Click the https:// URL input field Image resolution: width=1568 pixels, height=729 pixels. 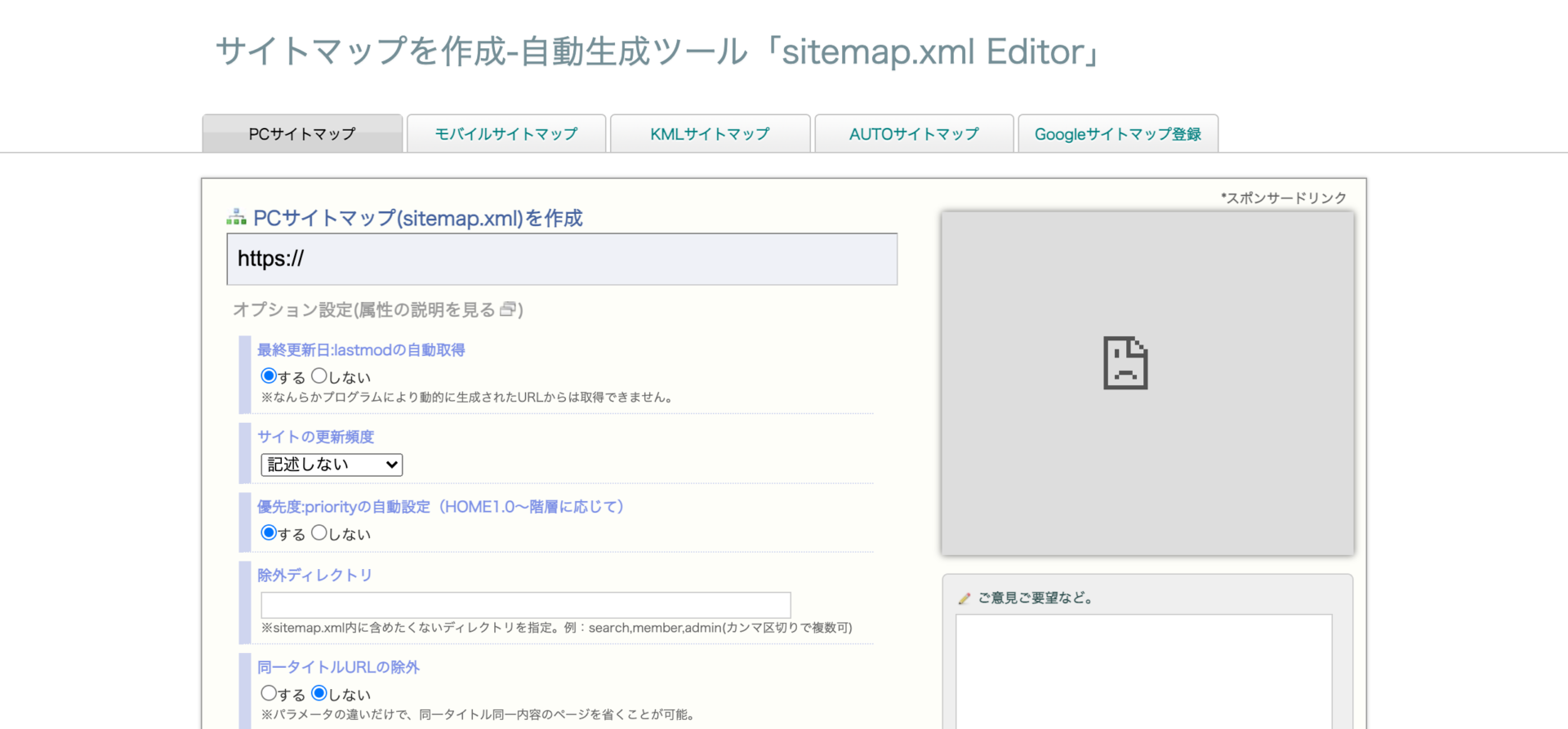562,259
